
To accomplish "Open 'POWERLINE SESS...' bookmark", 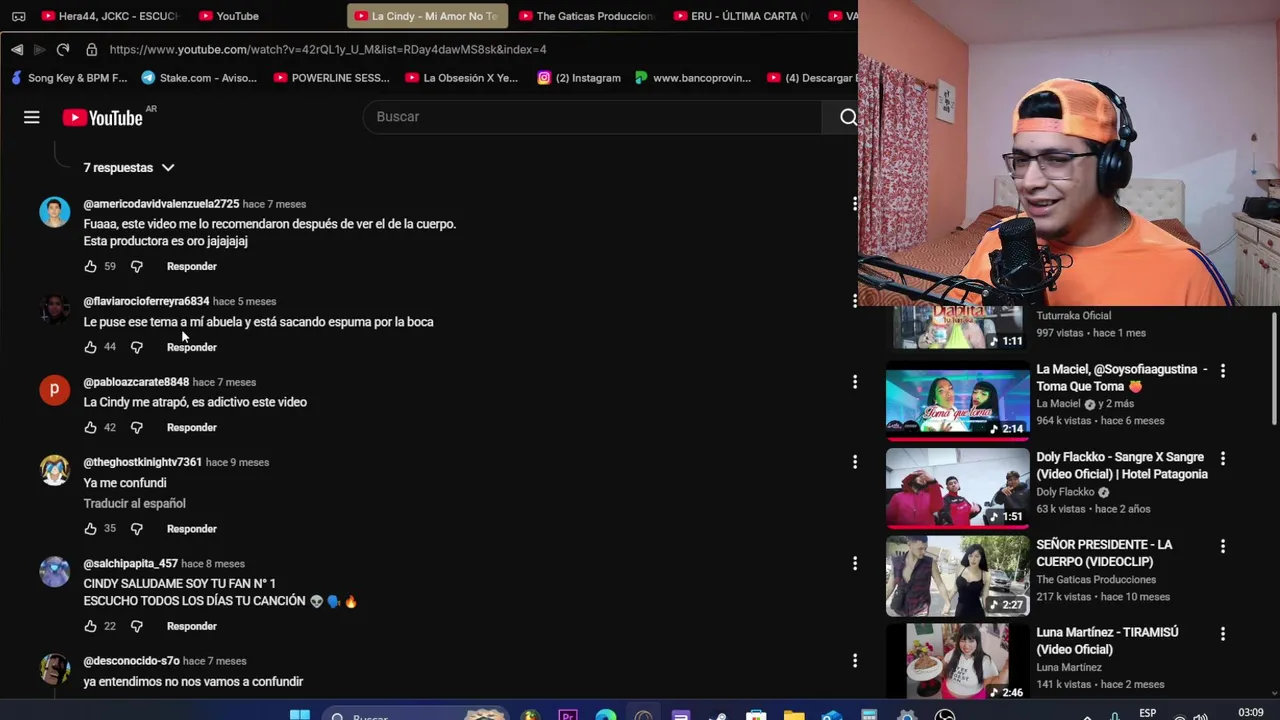I will point(331,78).
